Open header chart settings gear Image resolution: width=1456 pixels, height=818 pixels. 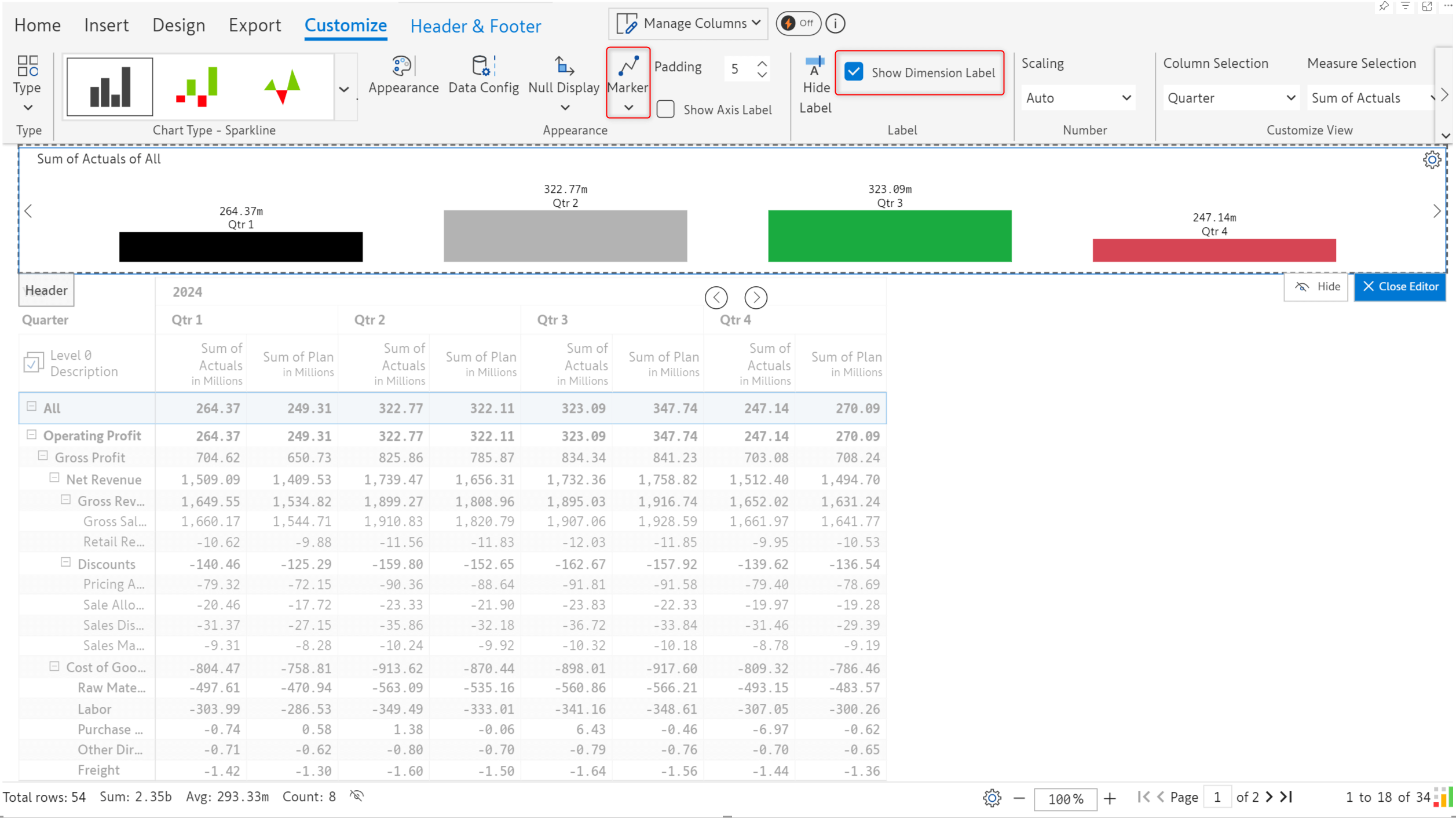pos(1432,159)
